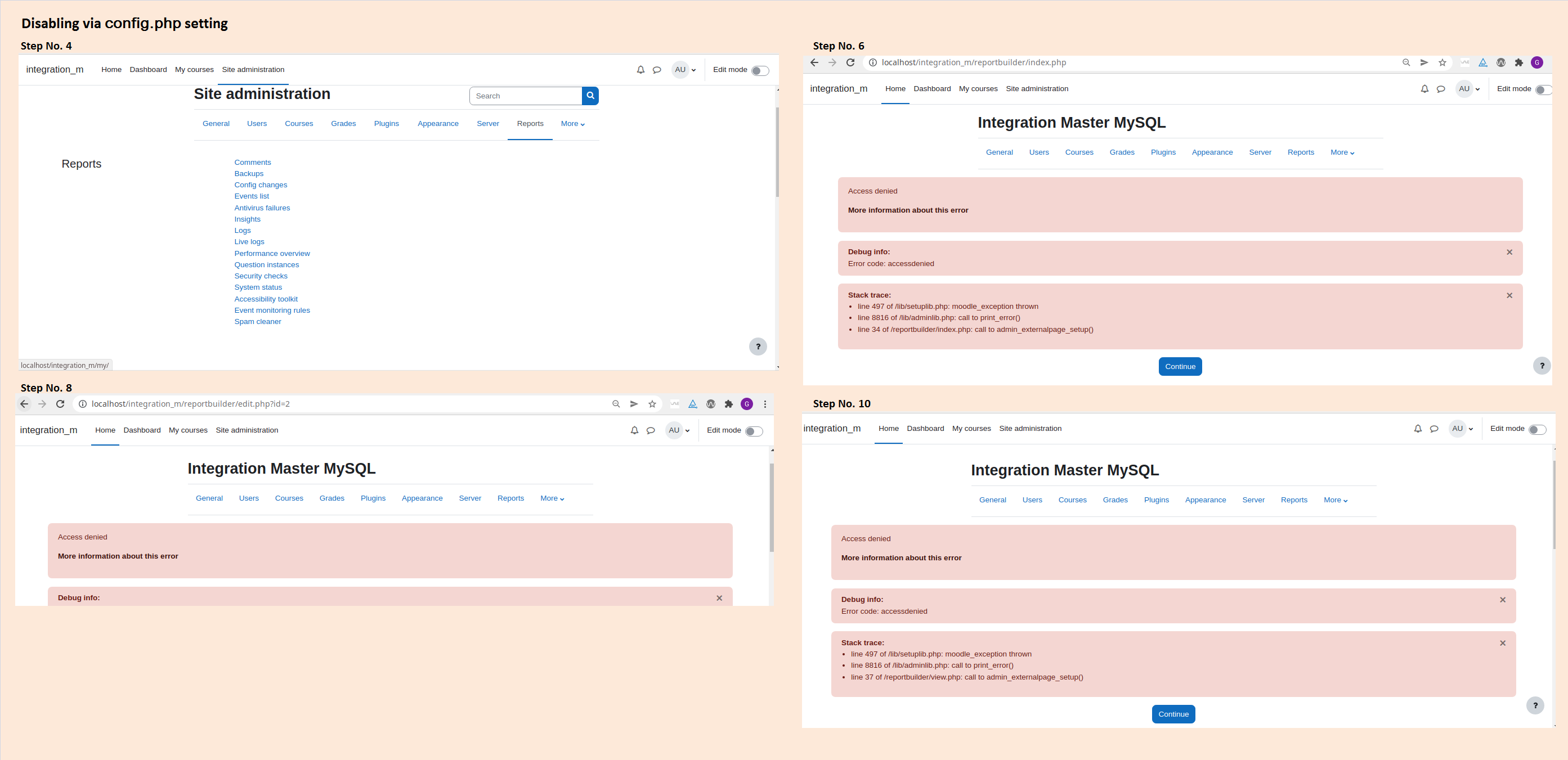Image resolution: width=1568 pixels, height=760 pixels.
Task: Open AU user menu in Step 6
Action: coord(1469,89)
